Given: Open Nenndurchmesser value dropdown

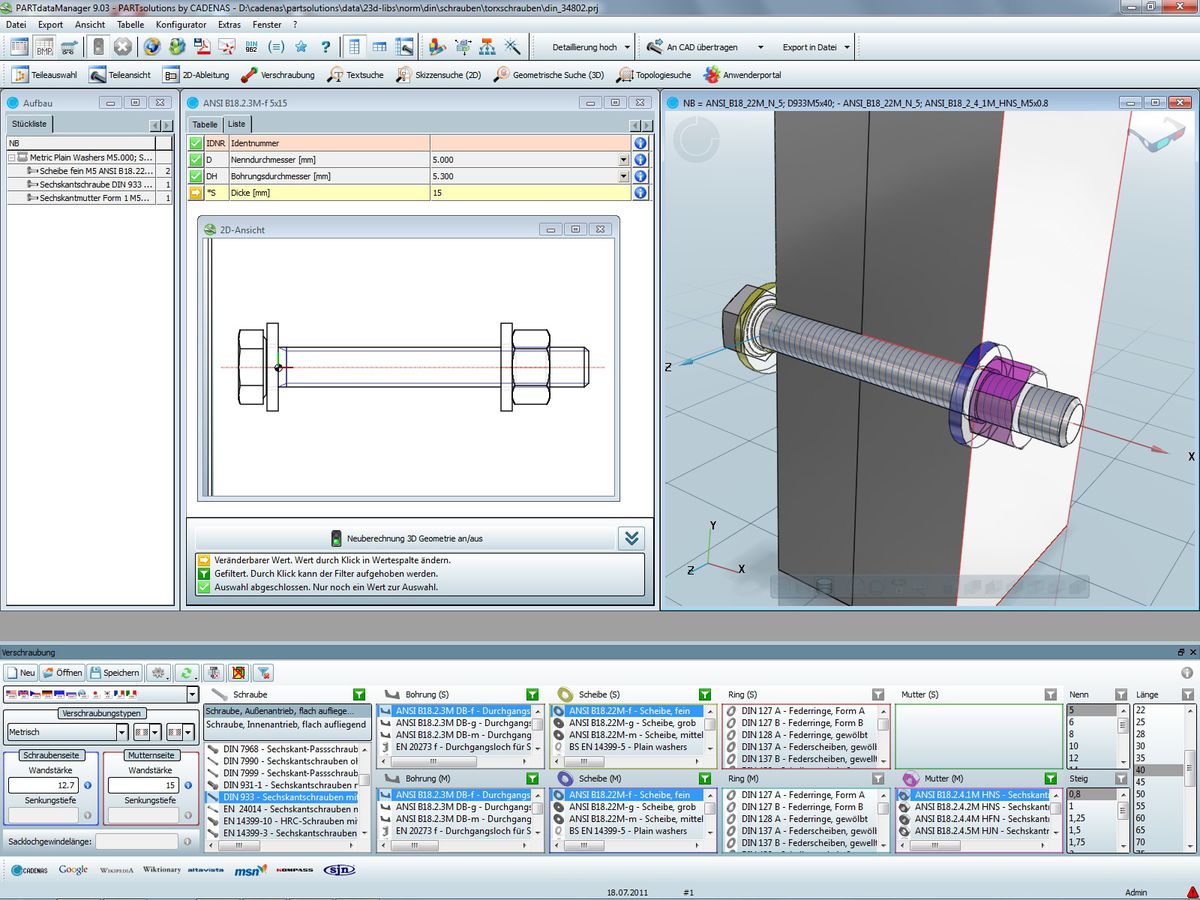Looking at the screenshot, I should pos(624,160).
